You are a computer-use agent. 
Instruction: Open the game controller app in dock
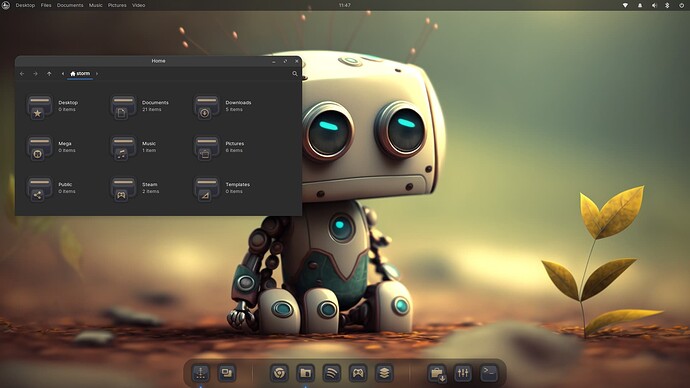pyautogui.click(x=358, y=373)
